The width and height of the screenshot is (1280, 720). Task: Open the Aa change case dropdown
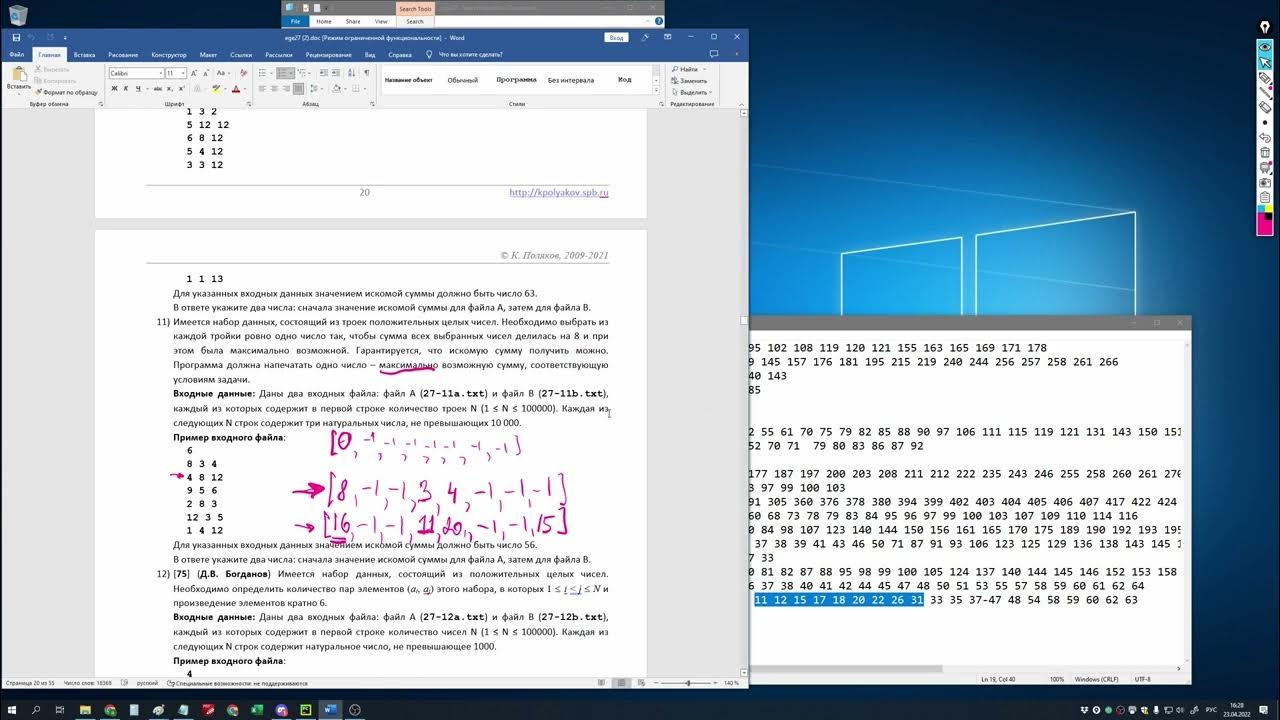[x=222, y=73]
